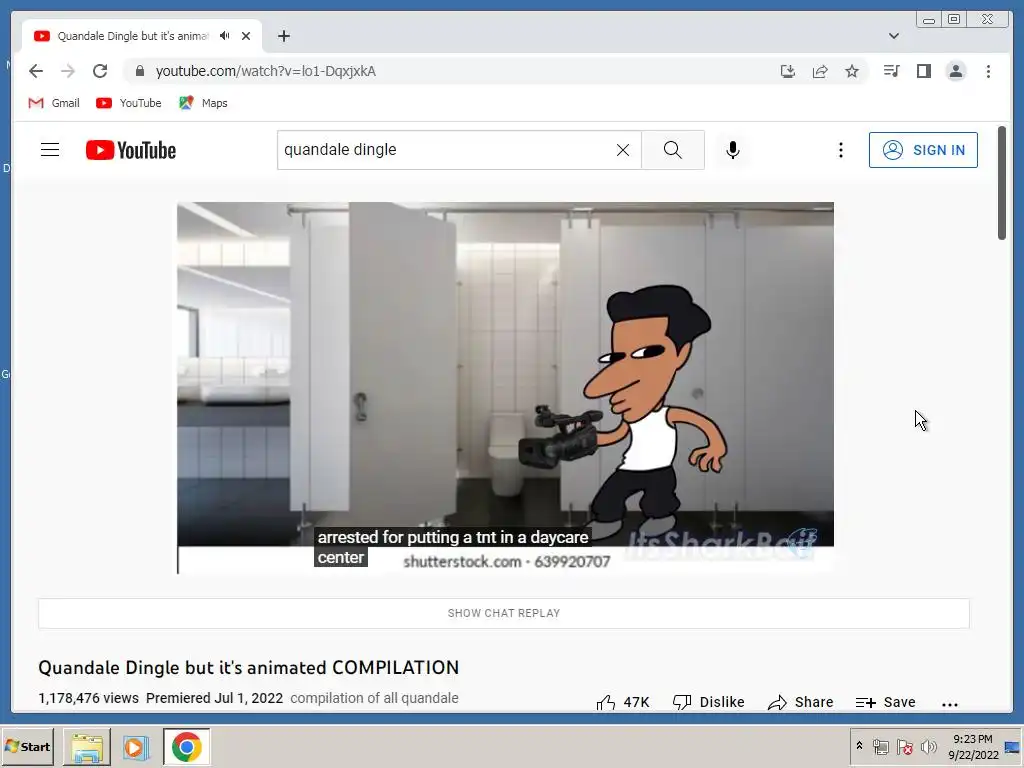Go back to the previous page
Screen dimensions: 1024x768
pyautogui.click(x=36, y=71)
